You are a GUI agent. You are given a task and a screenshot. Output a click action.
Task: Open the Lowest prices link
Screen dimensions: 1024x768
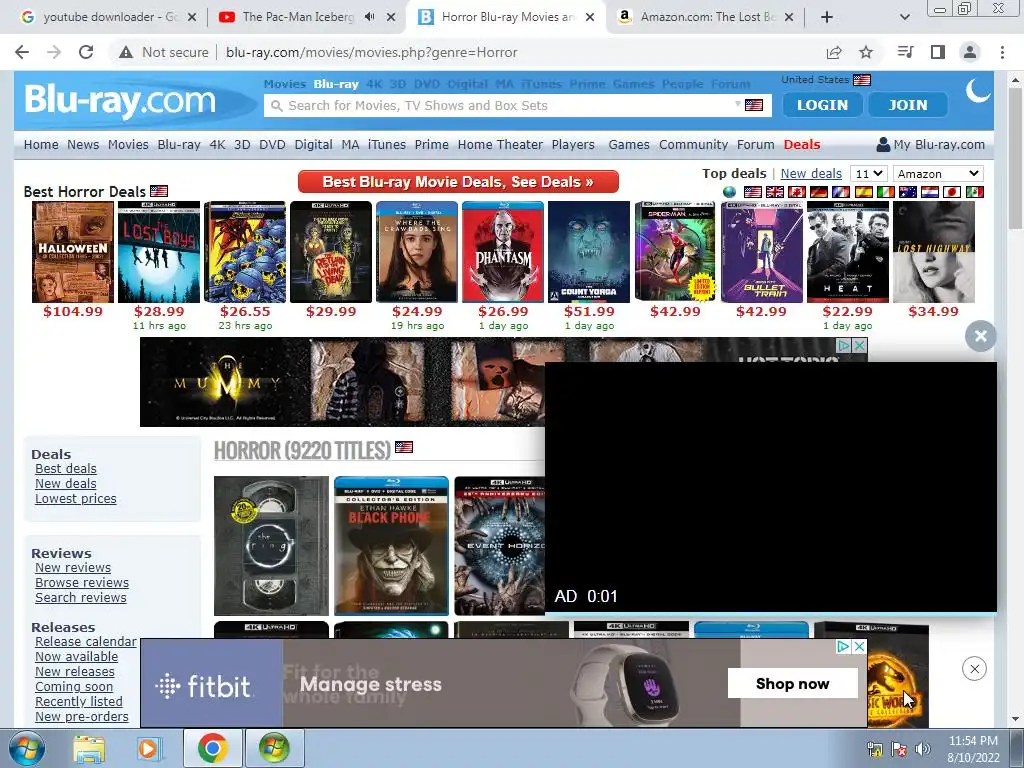click(x=76, y=498)
